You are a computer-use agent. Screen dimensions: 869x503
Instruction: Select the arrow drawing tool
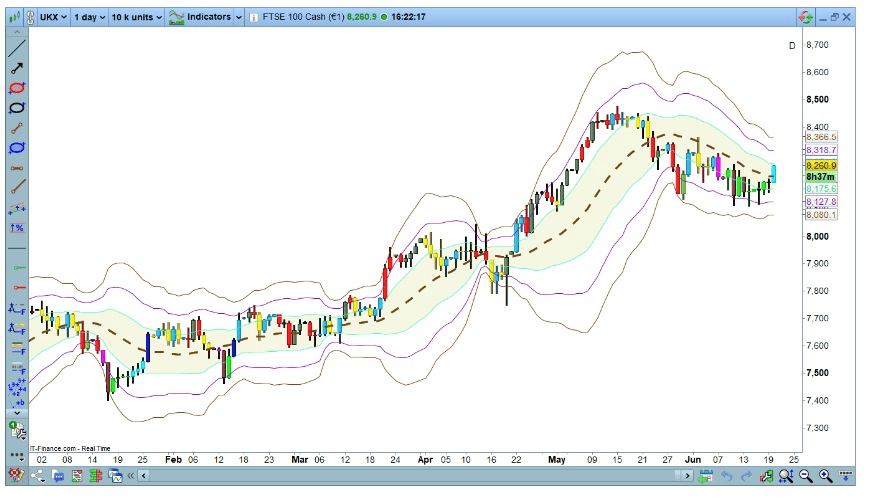point(17,68)
